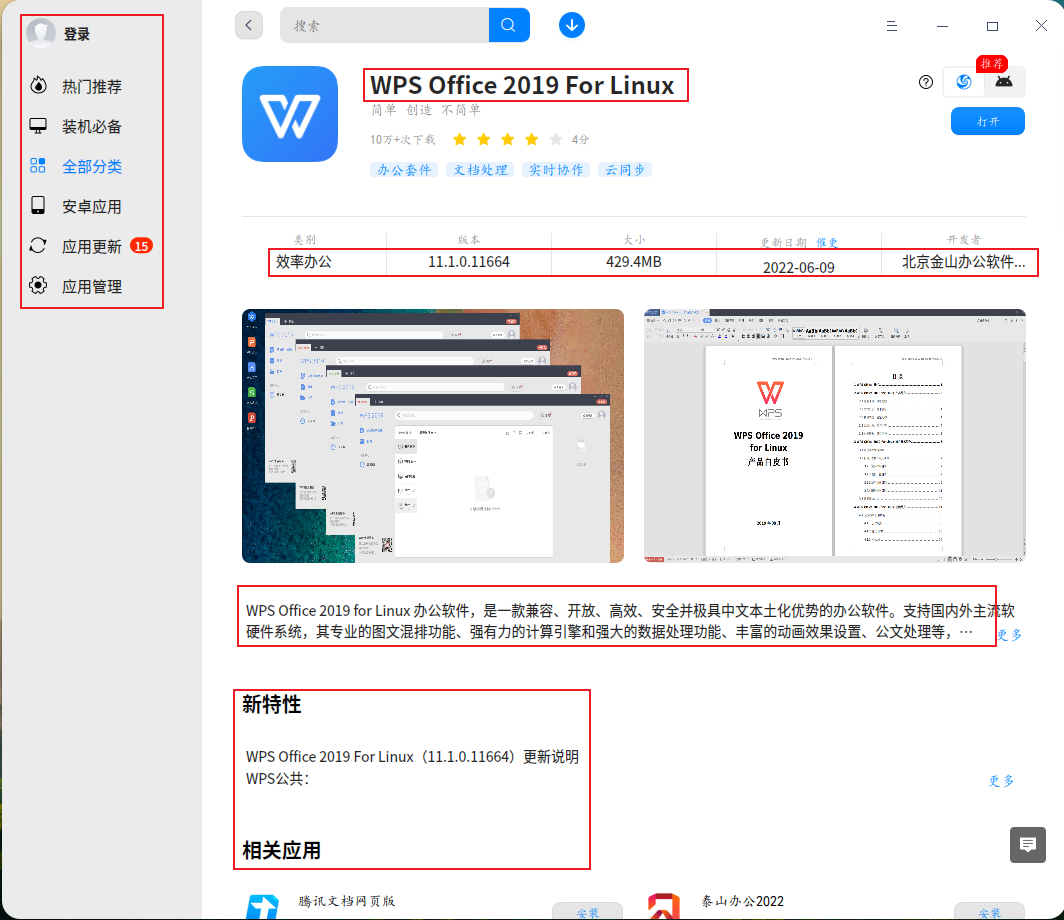1064x920 pixels.
Task: Open 腾讯文档网页版 related app
Action: [347, 901]
